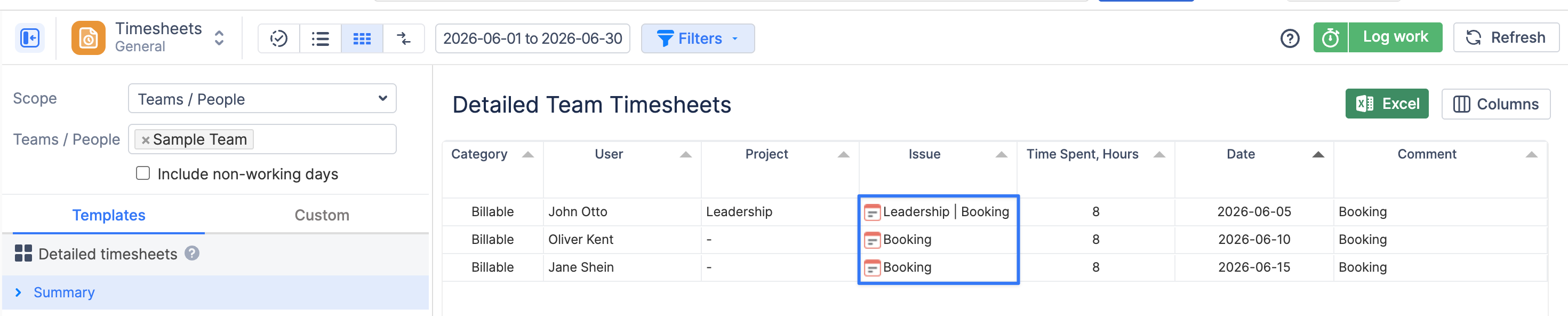Click the date 2026-06-05 cell
The width and height of the screenshot is (1568, 316).
tap(1254, 212)
